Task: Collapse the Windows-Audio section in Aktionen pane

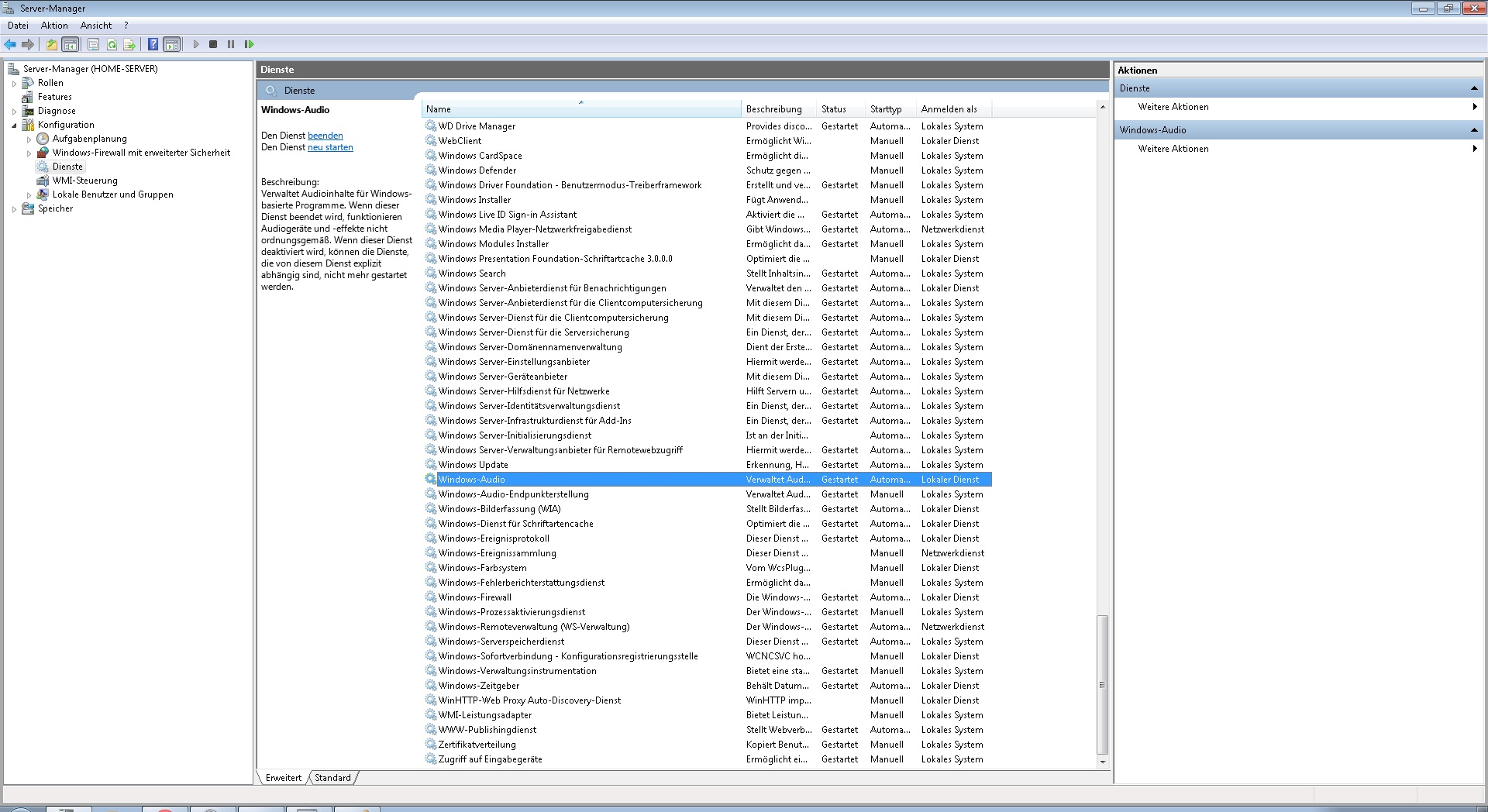Action: coord(1474,130)
